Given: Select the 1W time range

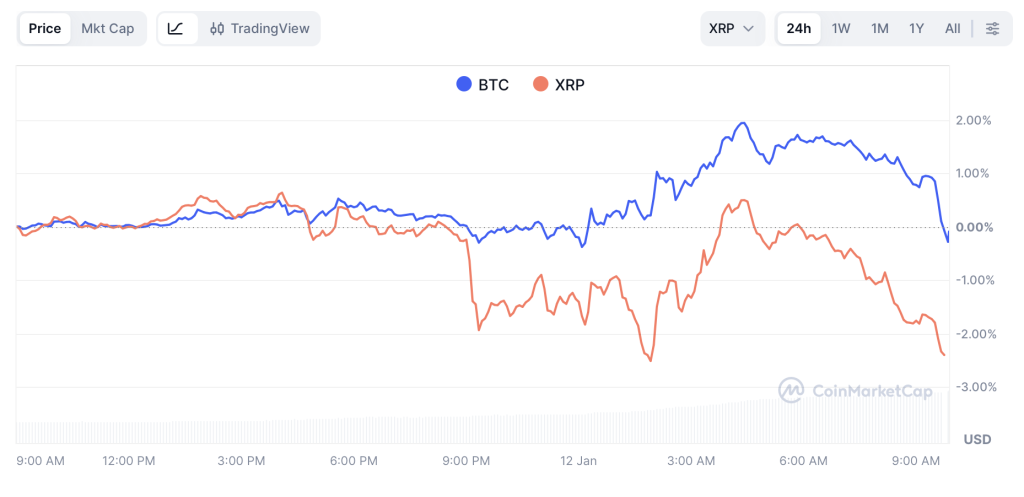Looking at the screenshot, I should (x=841, y=28).
